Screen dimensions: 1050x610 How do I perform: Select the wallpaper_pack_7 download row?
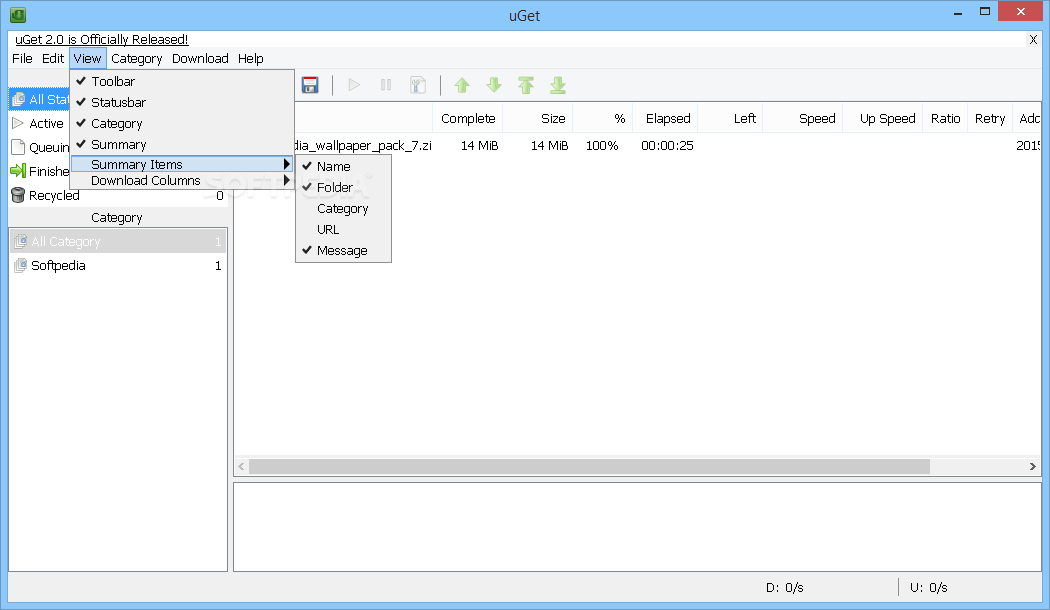(x=638, y=145)
